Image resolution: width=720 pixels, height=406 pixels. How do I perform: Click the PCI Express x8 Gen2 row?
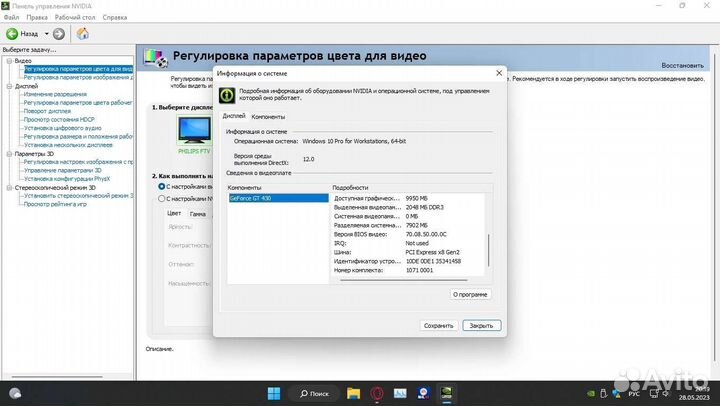point(408,252)
